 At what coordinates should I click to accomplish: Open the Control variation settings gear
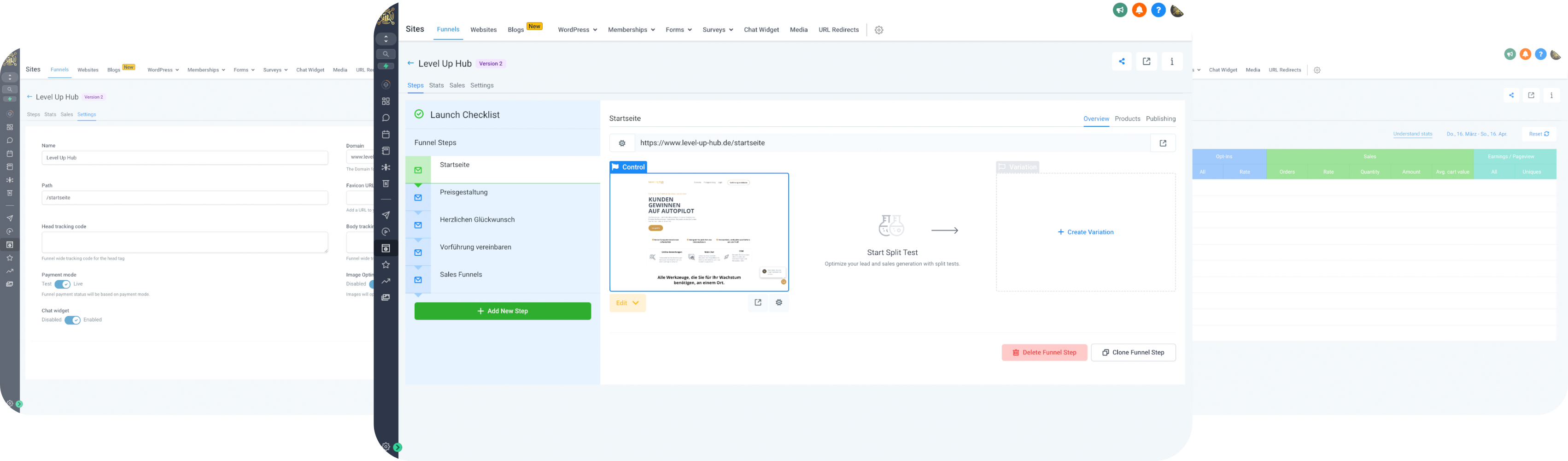point(778,303)
